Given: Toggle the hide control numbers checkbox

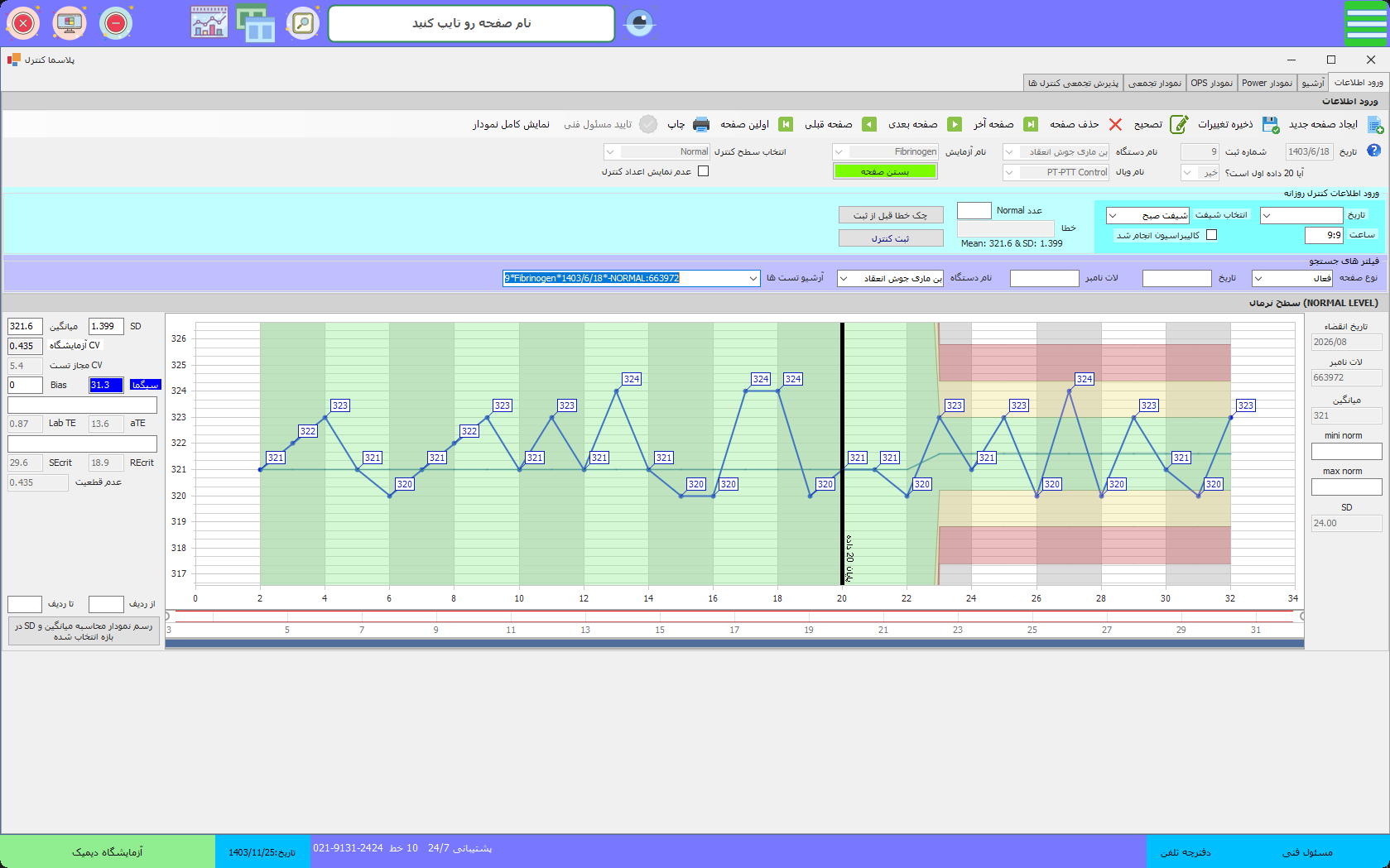Looking at the screenshot, I should pos(704,171).
